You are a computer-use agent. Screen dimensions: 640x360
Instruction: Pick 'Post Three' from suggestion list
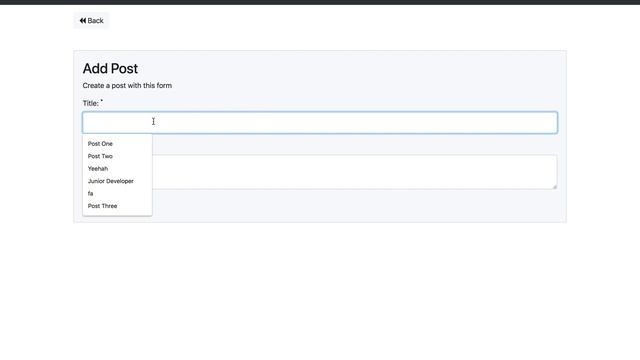tap(117, 206)
